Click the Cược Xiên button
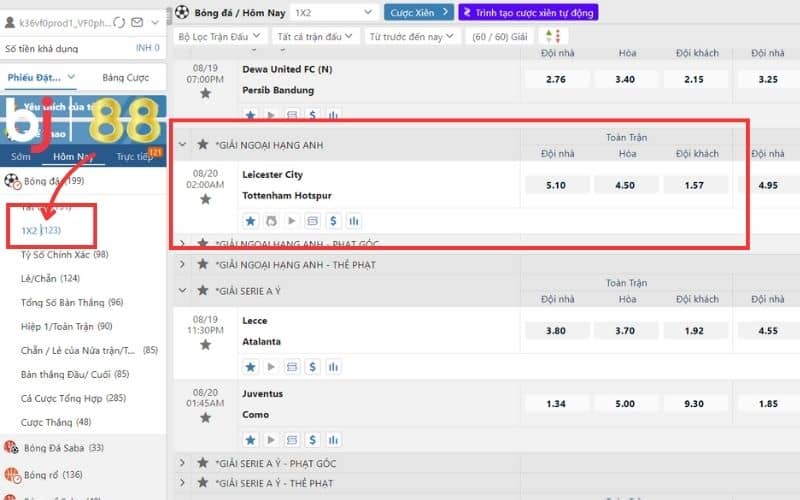This screenshot has width=800, height=500. tap(418, 12)
